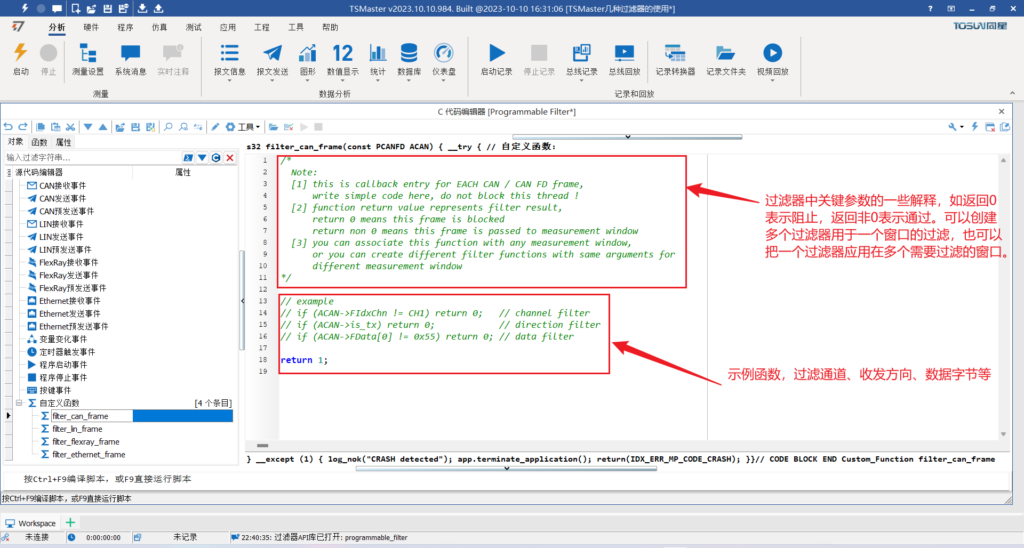Switch to the 硬件 ribbon tab
The image size is (1024, 548).
point(91,28)
